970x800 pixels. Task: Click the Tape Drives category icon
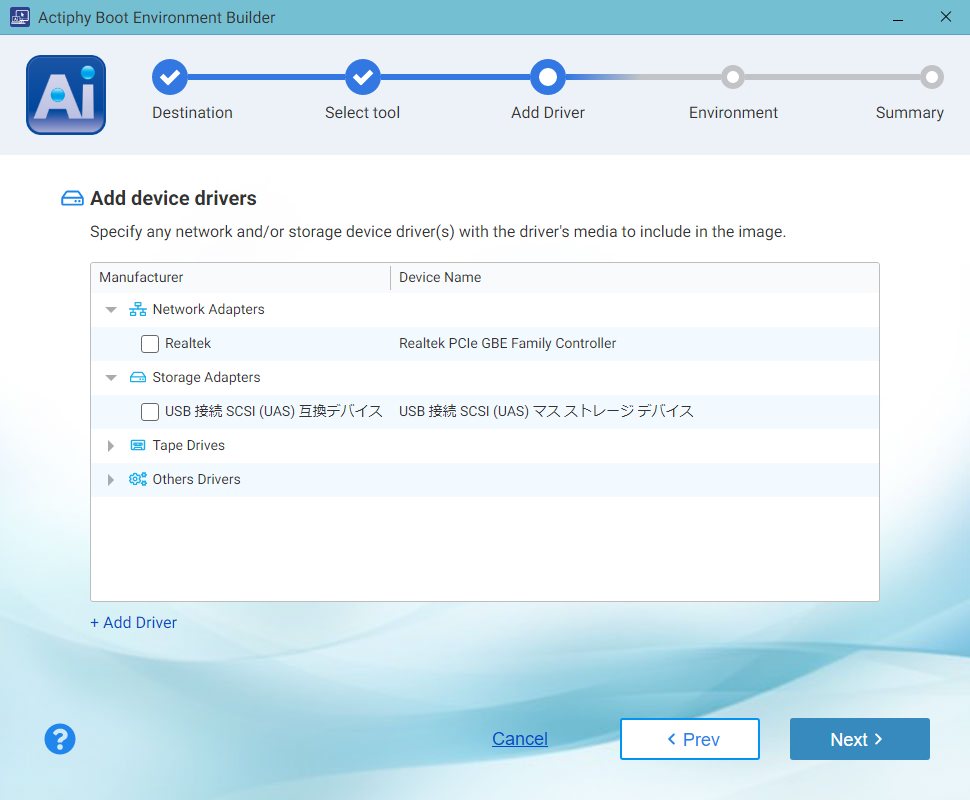pos(138,446)
